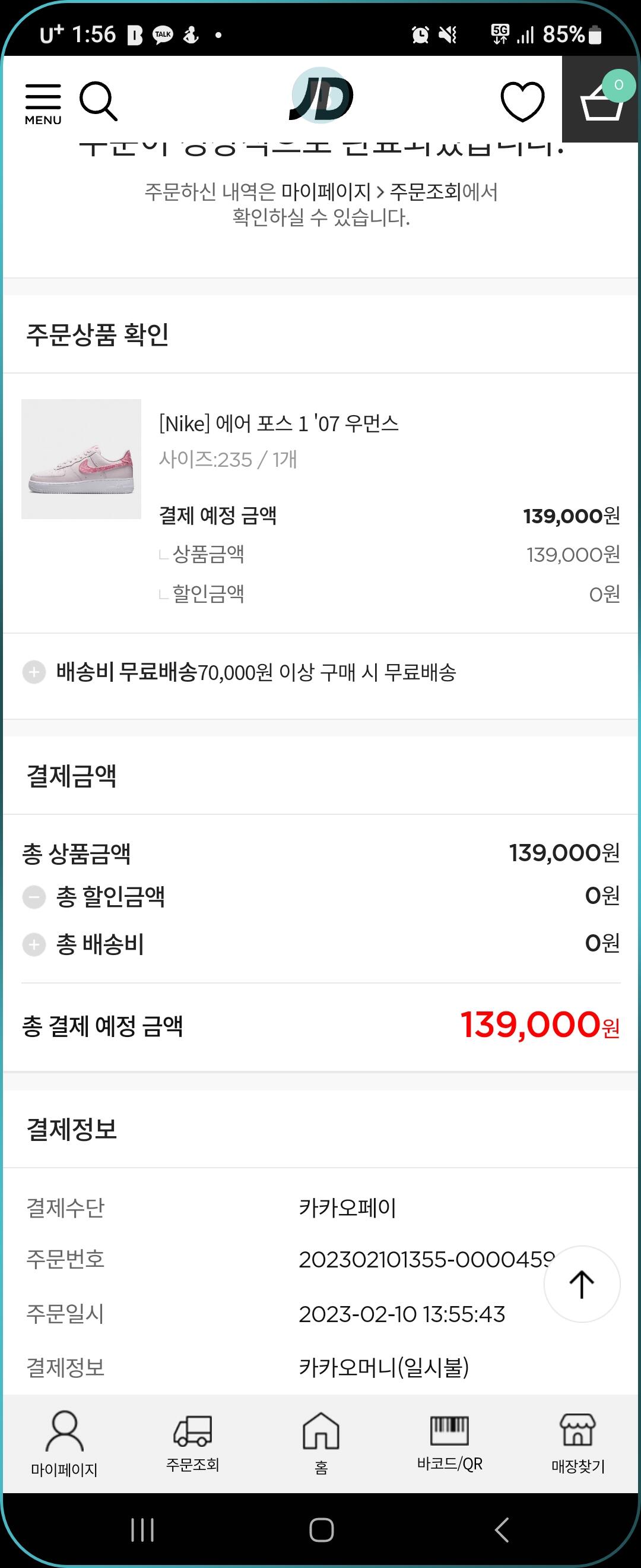Open the shopping basket icon

click(x=601, y=99)
